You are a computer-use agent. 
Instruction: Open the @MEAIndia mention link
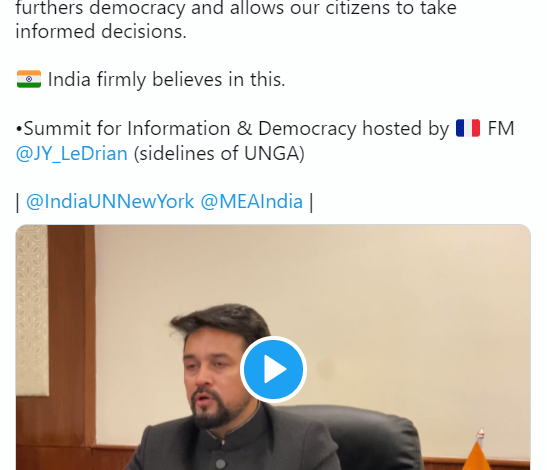pos(252,201)
